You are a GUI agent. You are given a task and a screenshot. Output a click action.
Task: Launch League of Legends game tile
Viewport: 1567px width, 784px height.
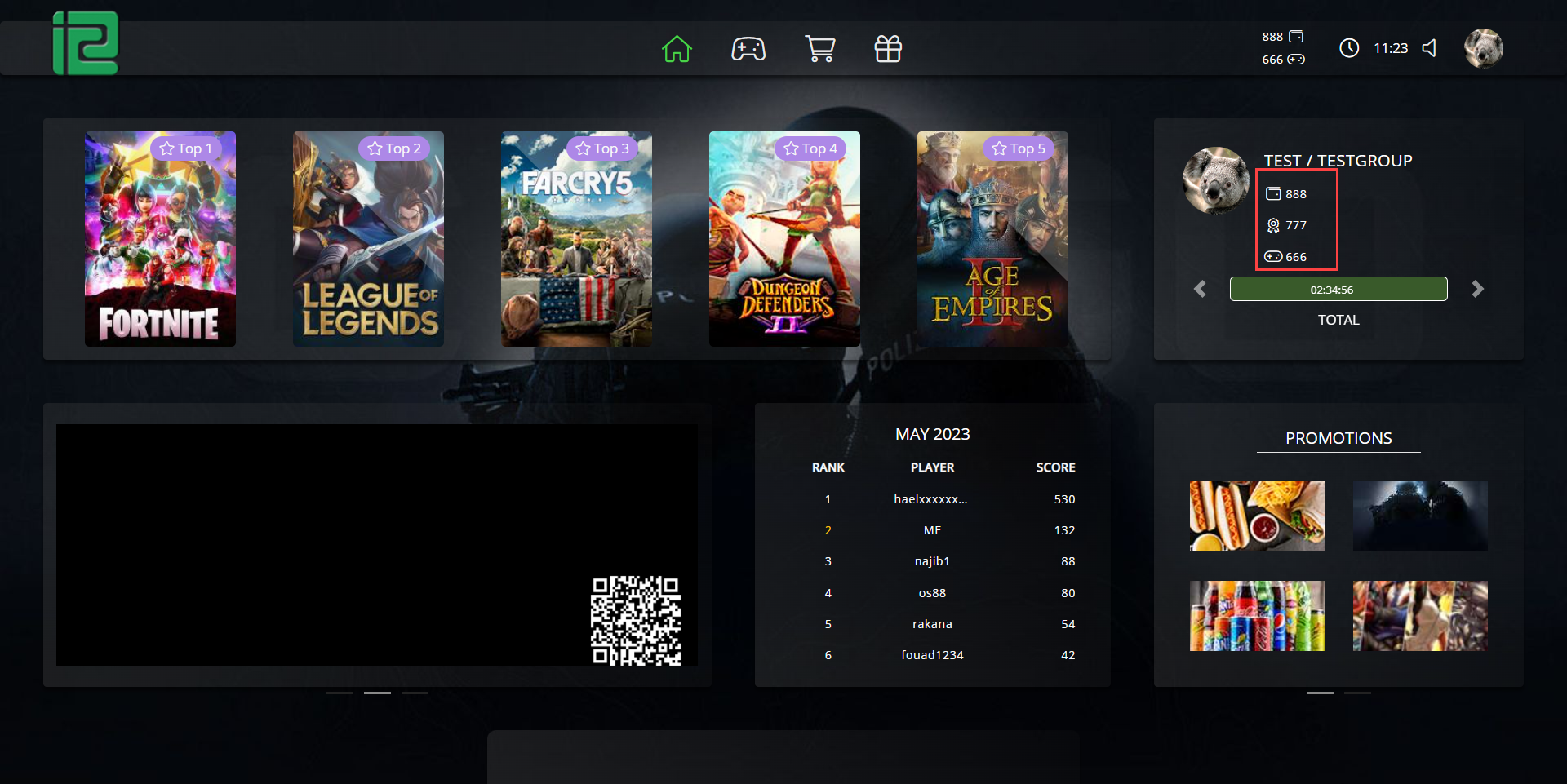(x=368, y=239)
